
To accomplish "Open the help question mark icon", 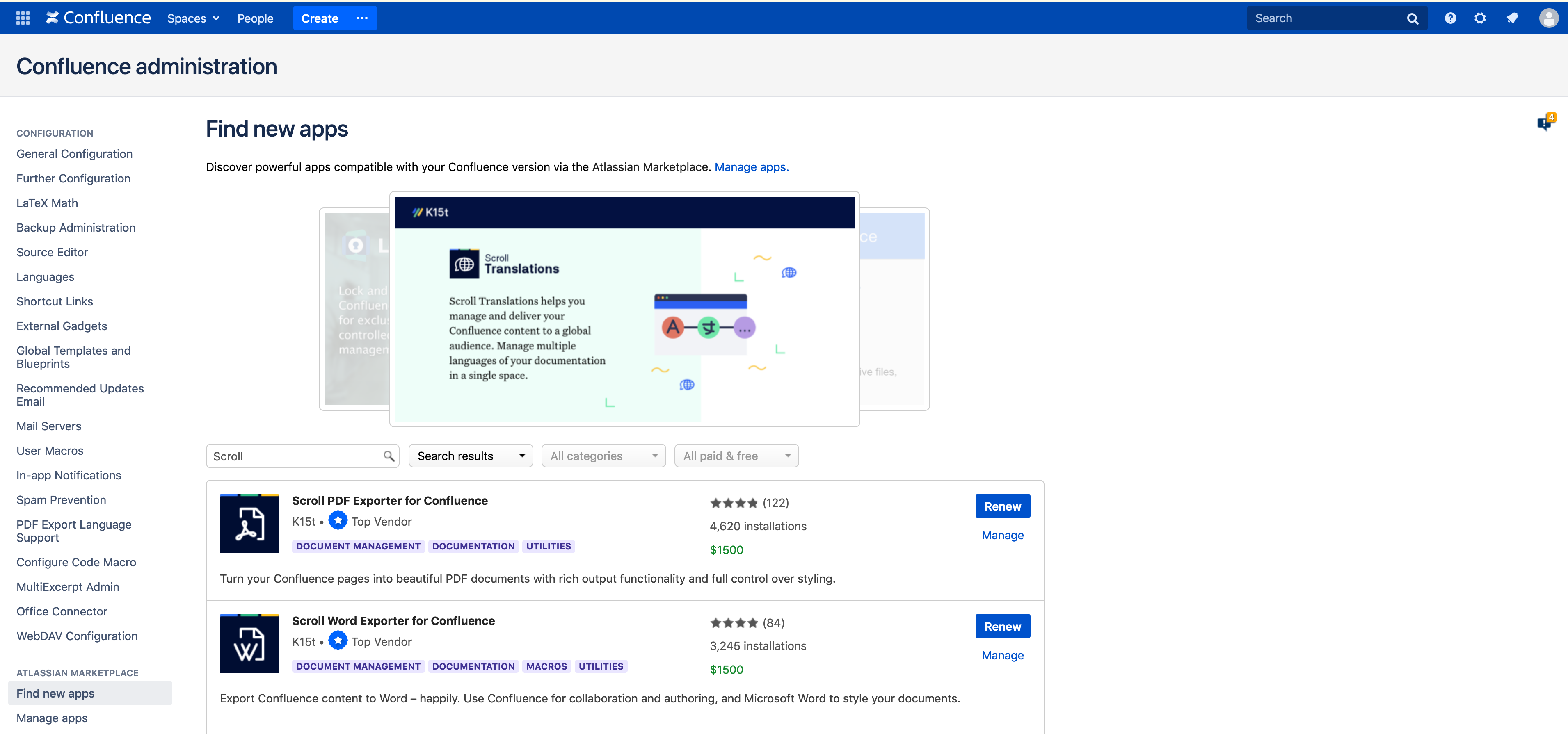I will (1450, 18).
